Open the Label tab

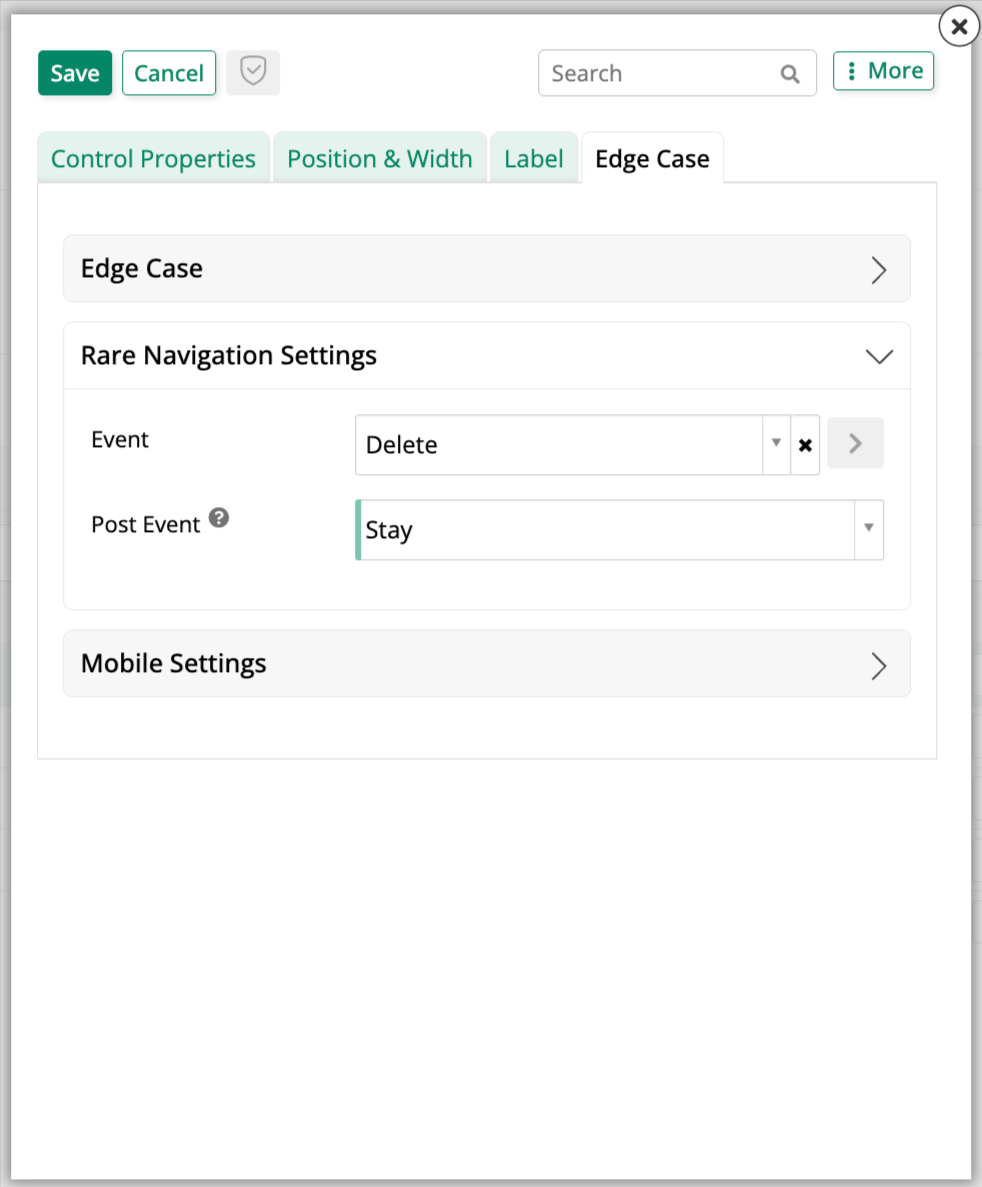(534, 158)
